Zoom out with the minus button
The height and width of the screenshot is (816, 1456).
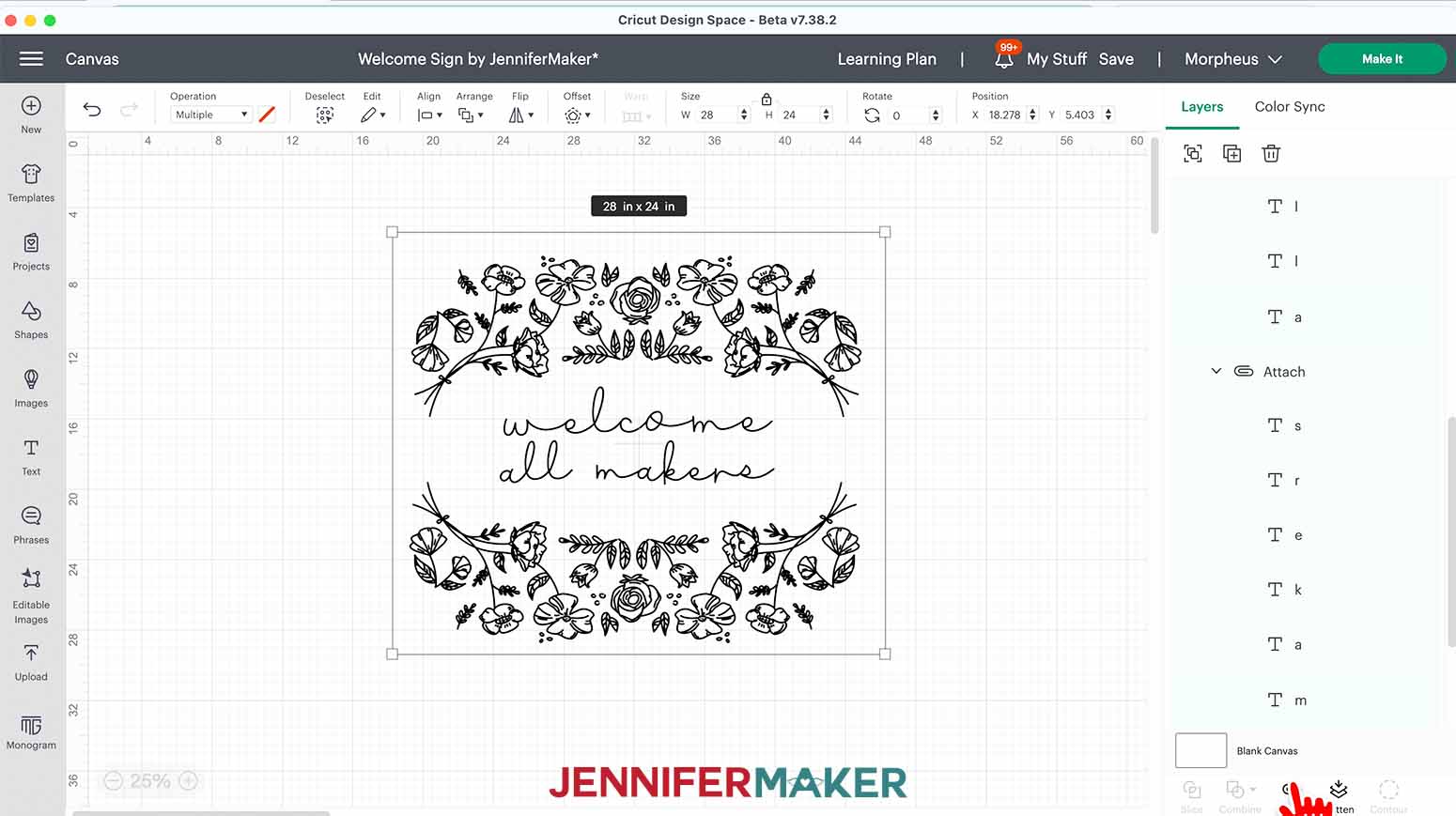point(114,780)
